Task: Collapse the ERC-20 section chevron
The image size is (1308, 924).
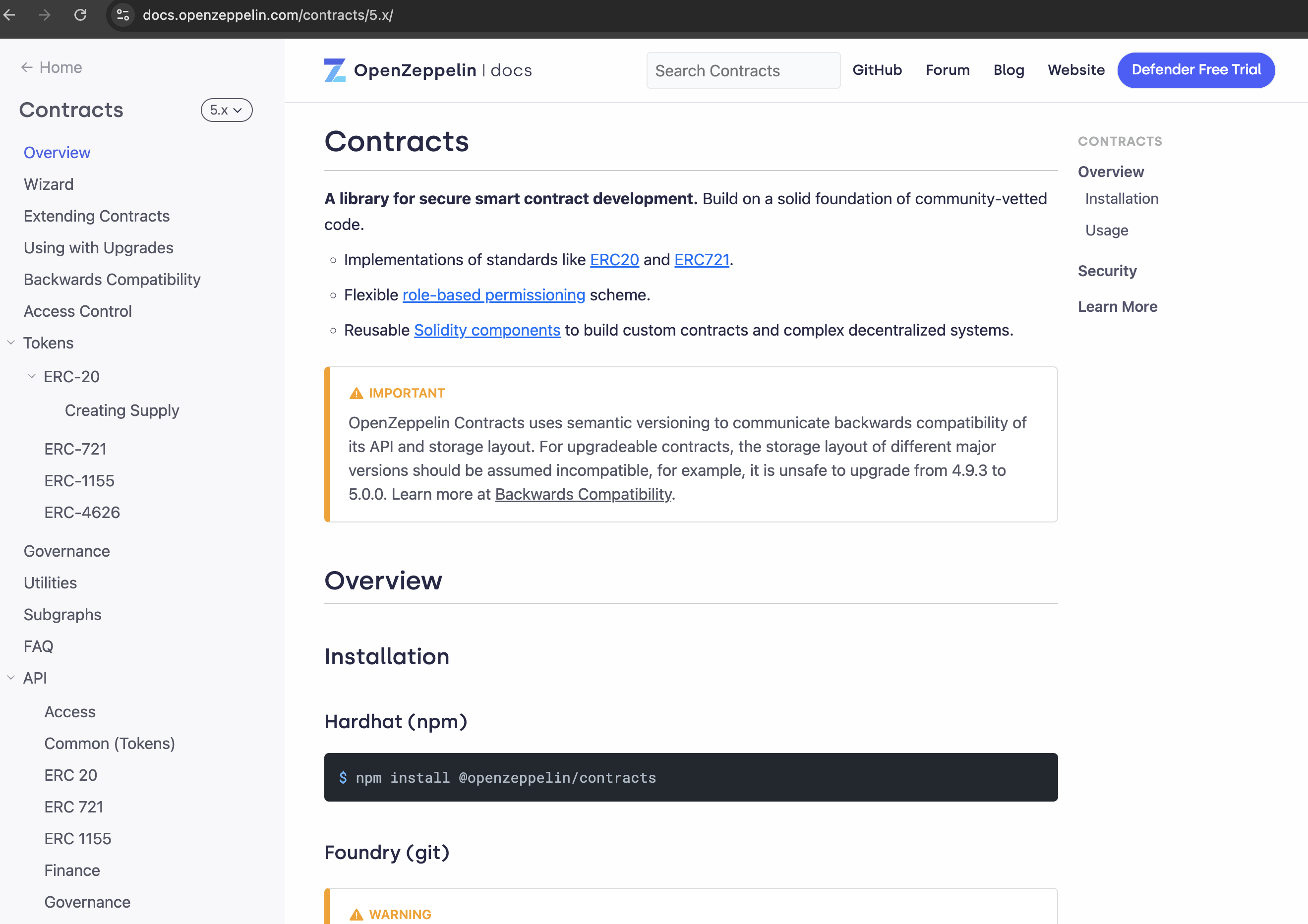Action: (x=32, y=376)
